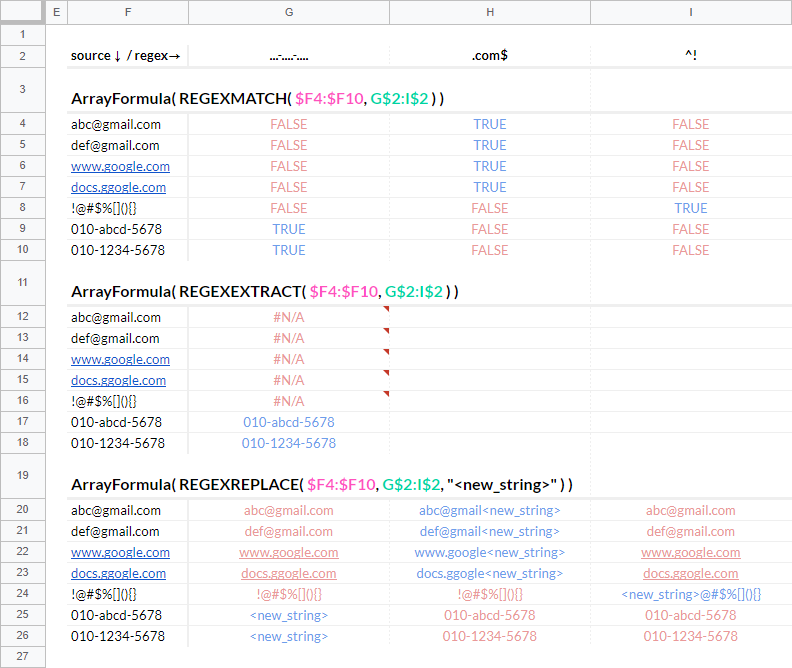The width and height of the screenshot is (792, 668).
Task: Click def@gmail<new_string> cell in row 21
Action: (490, 532)
